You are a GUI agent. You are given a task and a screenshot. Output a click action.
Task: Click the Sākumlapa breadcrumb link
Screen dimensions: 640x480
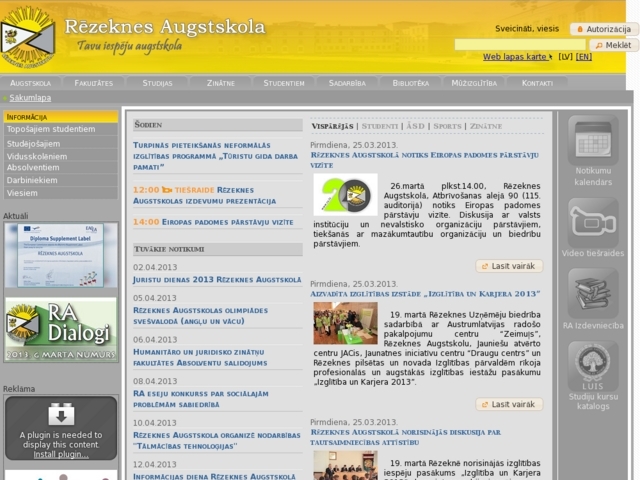point(30,98)
